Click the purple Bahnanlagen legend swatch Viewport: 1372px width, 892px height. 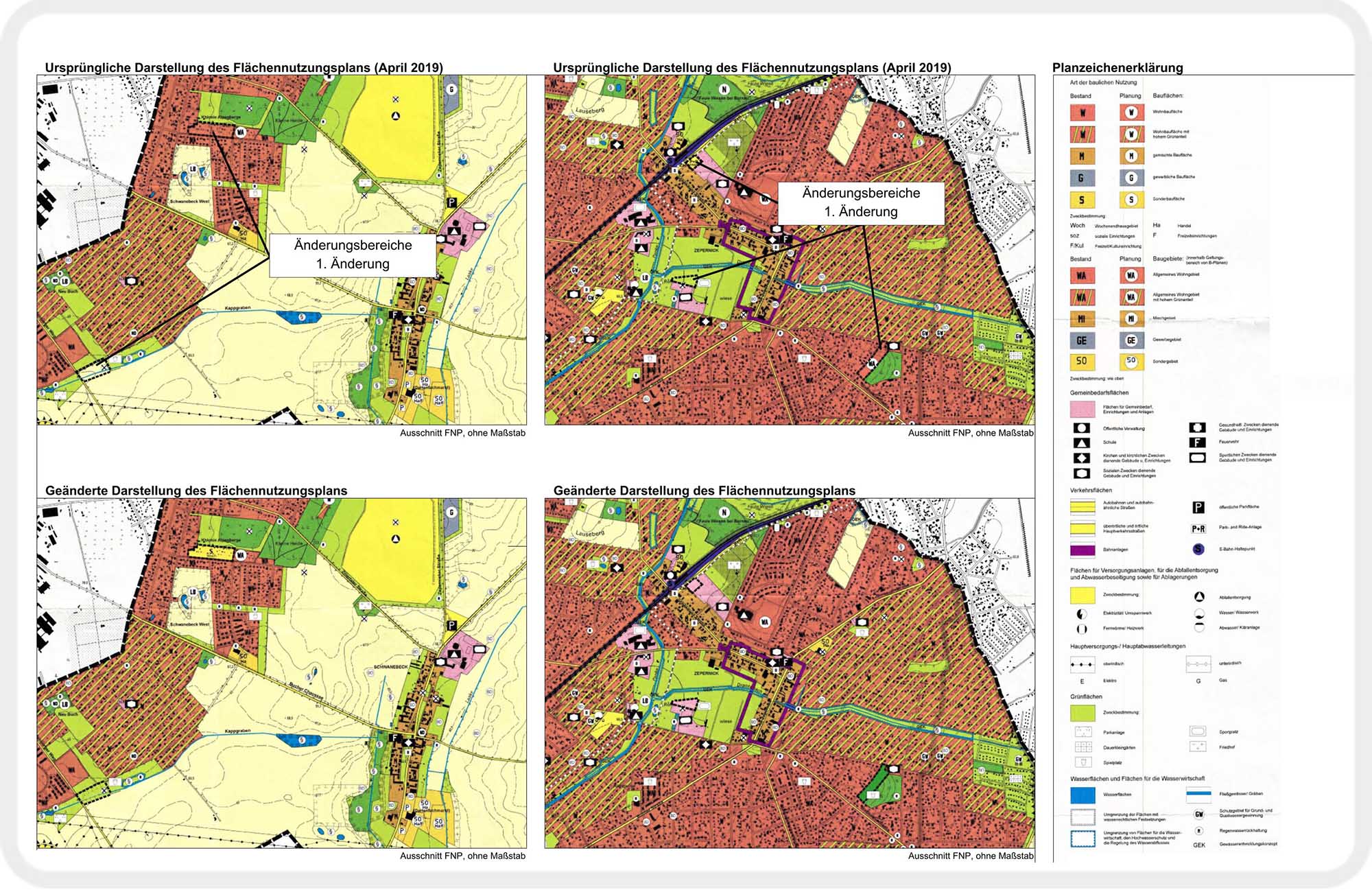1083,550
